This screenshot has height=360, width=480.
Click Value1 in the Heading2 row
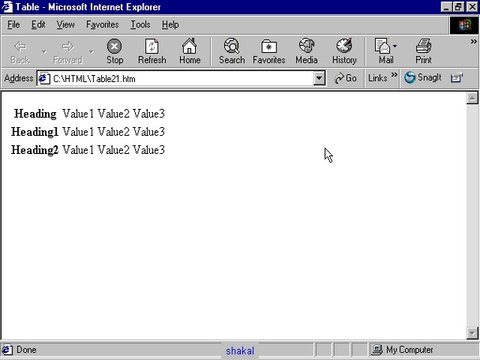pyautogui.click(x=78, y=150)
